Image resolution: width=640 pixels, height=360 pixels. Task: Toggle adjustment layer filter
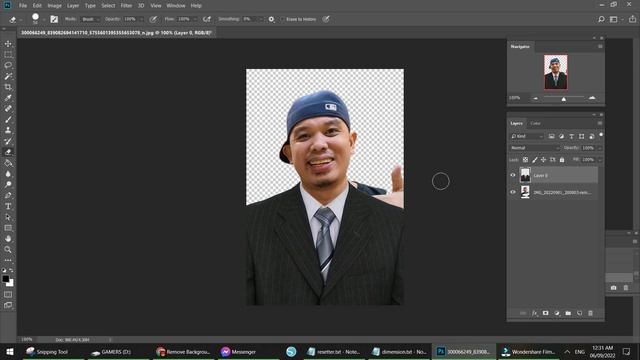pos(561,136)
